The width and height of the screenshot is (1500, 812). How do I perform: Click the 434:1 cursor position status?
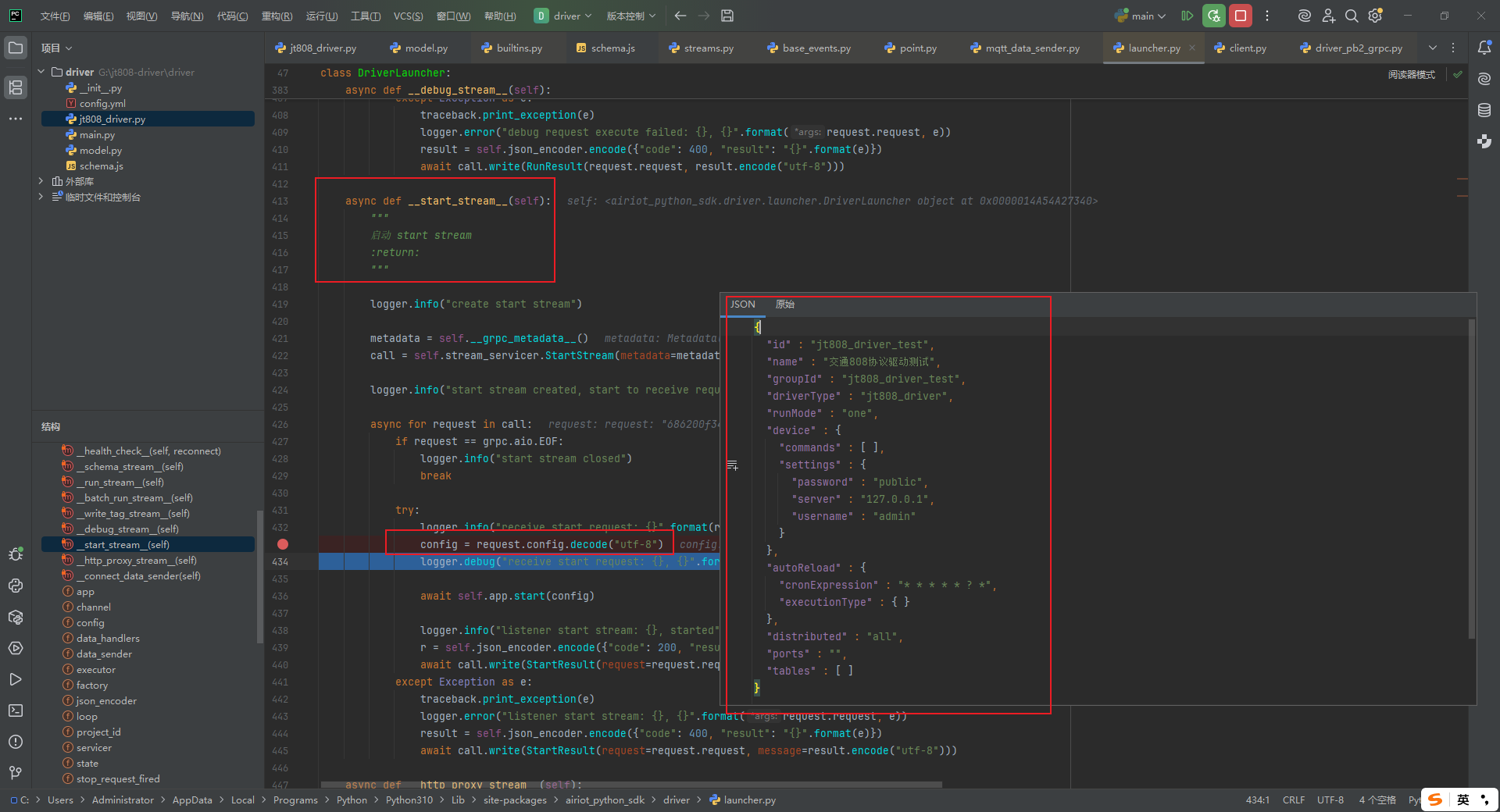[x=1257, y=800]
